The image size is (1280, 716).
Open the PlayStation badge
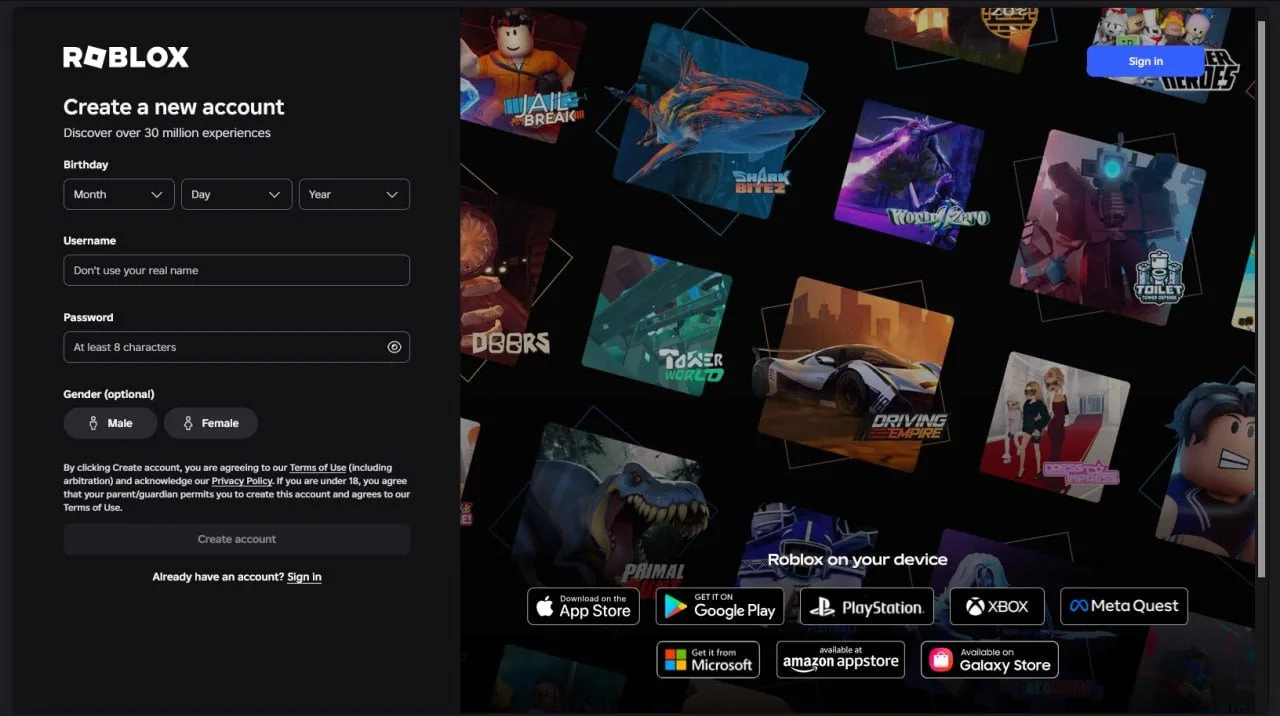(867, 606)
